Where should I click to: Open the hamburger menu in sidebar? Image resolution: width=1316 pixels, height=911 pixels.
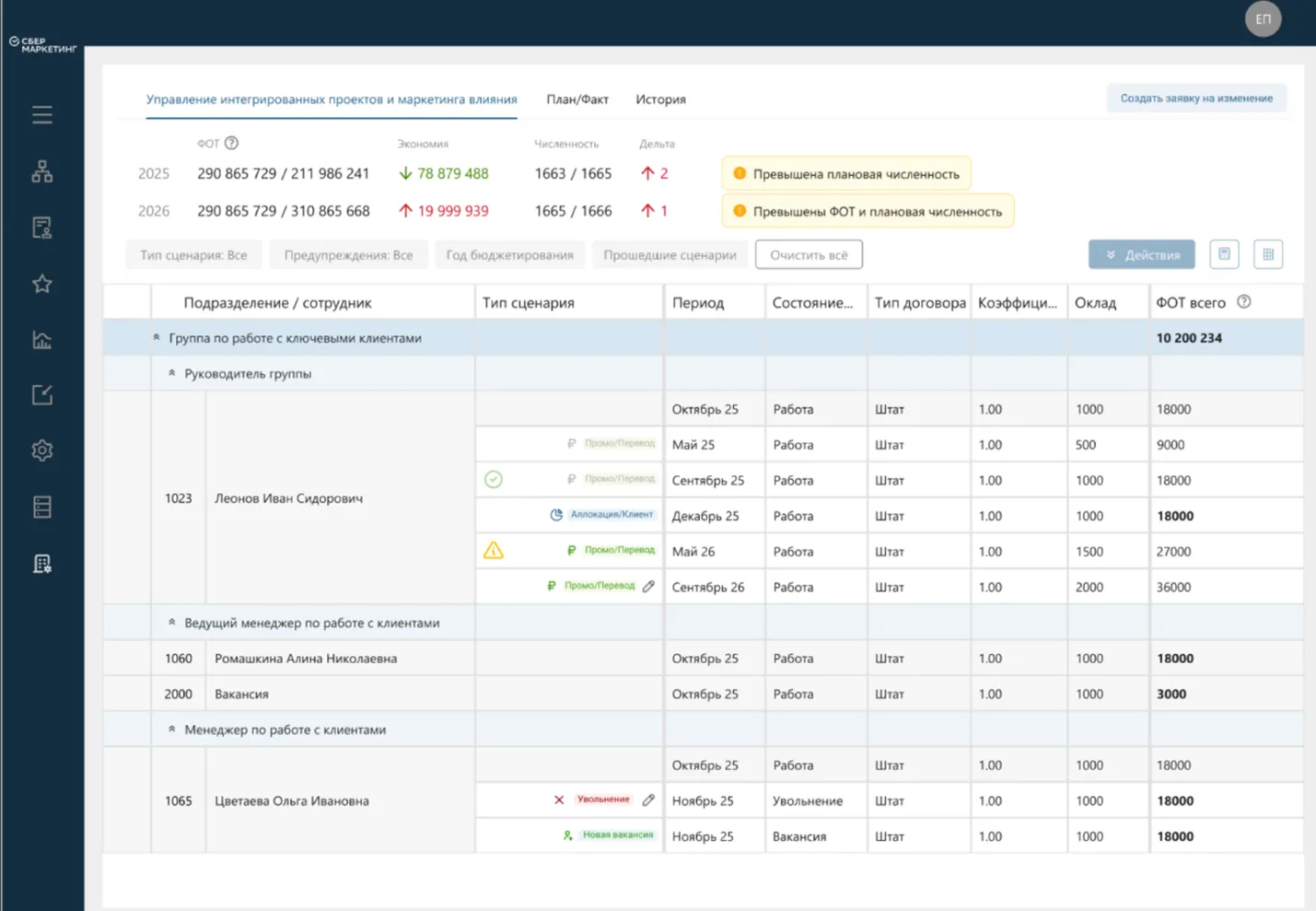tap(42, 115)
